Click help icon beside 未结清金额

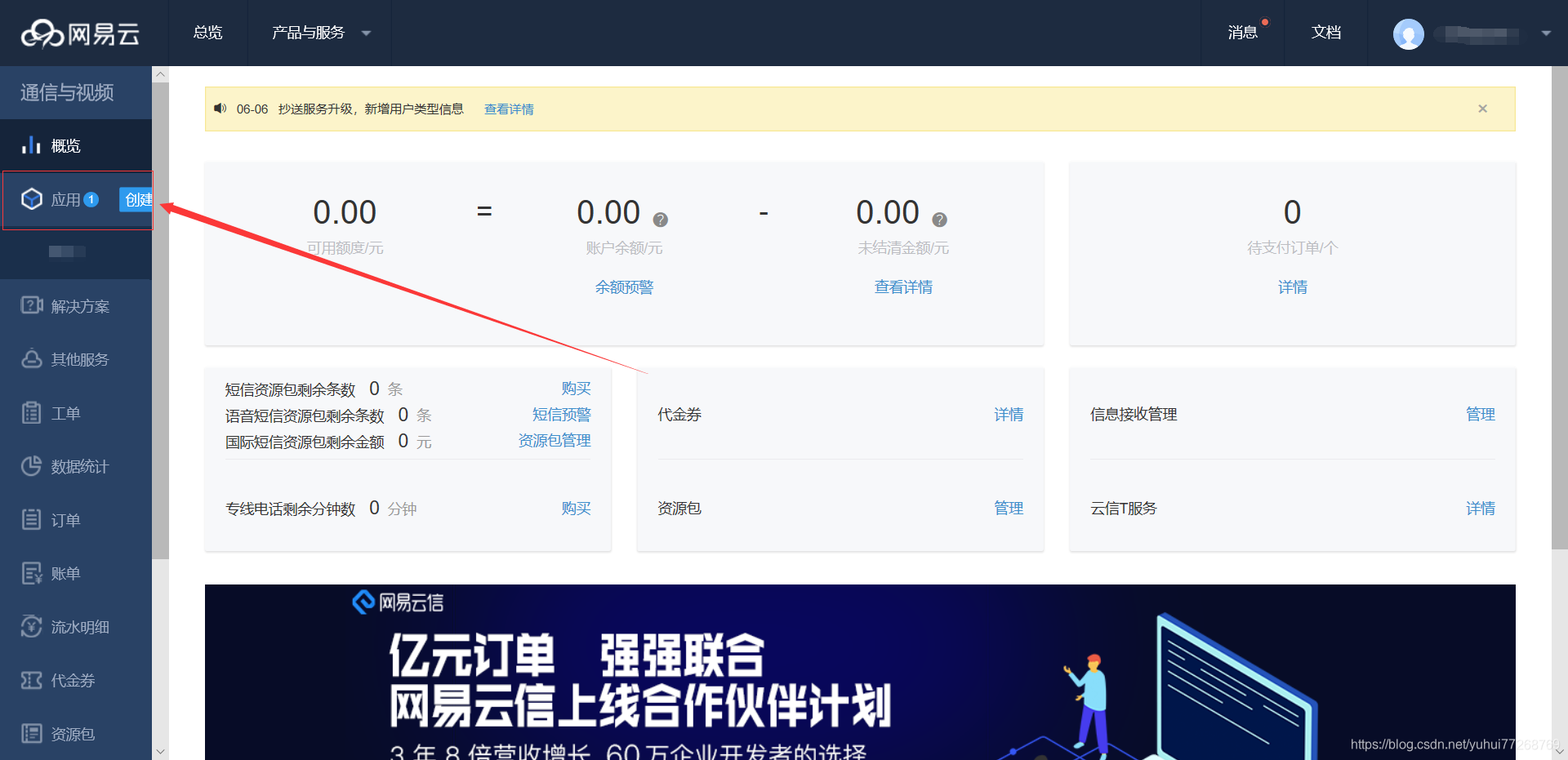pos(939,220)
